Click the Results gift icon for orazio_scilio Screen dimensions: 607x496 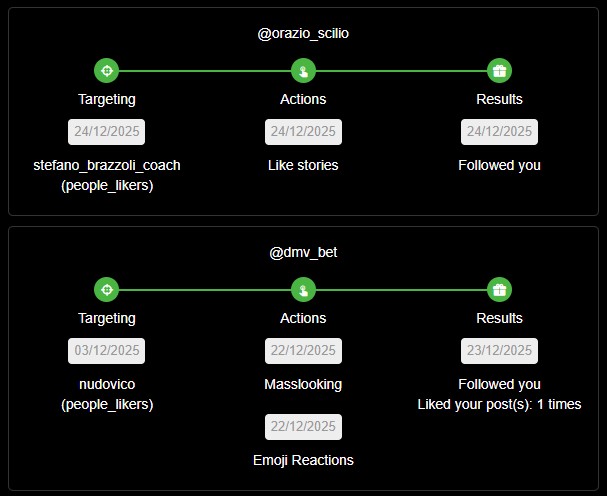point(499,70)
